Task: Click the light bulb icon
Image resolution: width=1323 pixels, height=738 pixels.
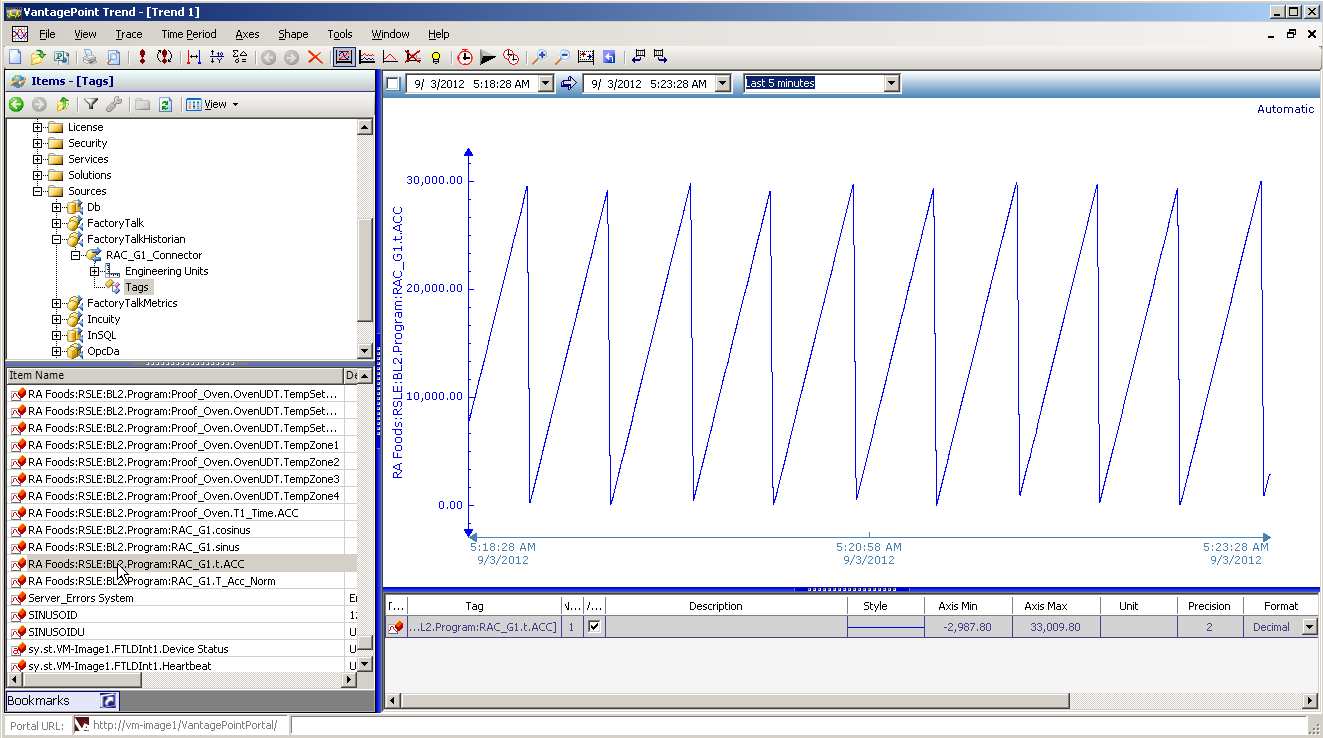Action: tap(436, 57)
